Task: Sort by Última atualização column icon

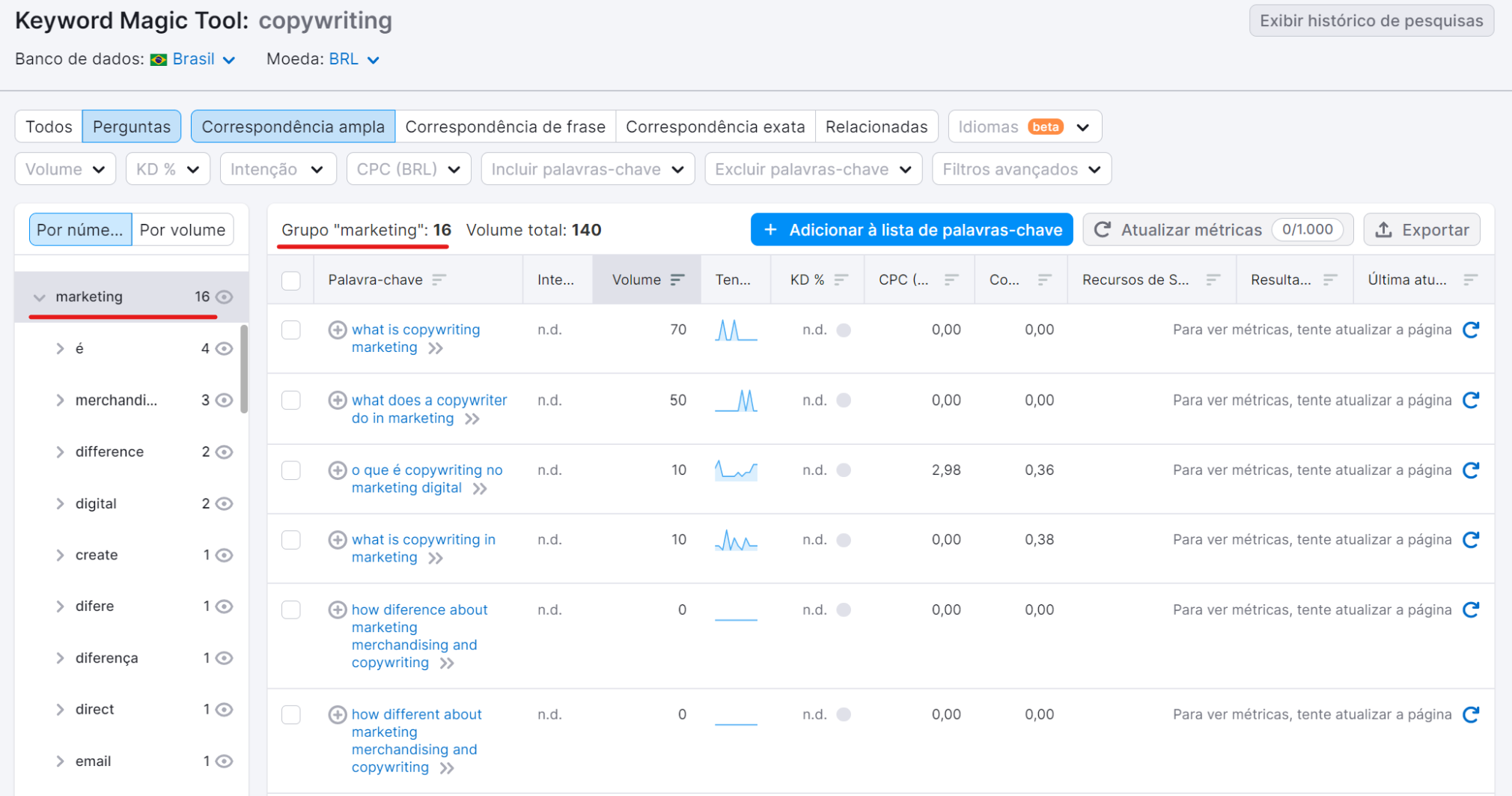Action: (1471, 279)
